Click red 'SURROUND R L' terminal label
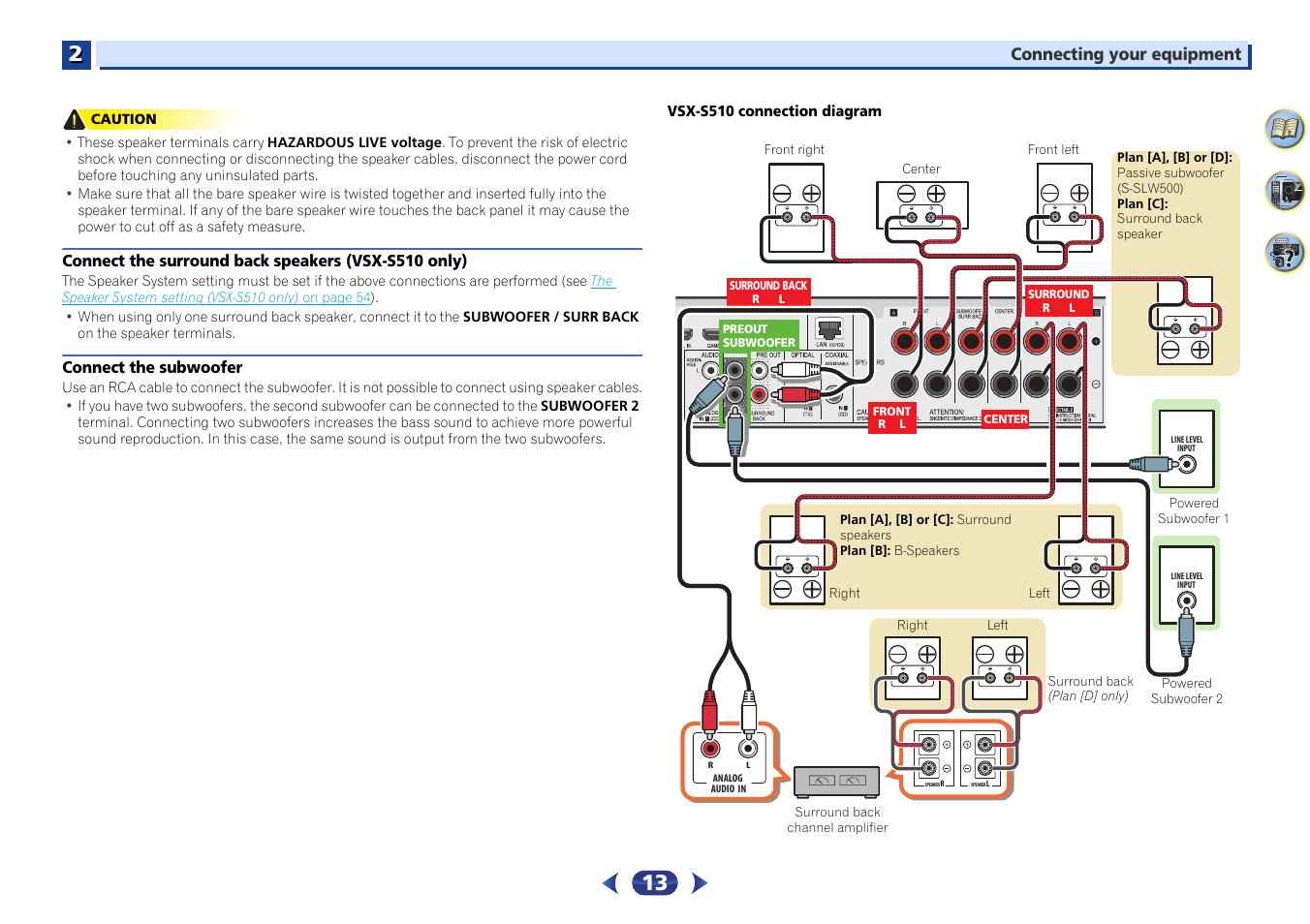This screenshot has height=924, width=1310. (1058, 300)
